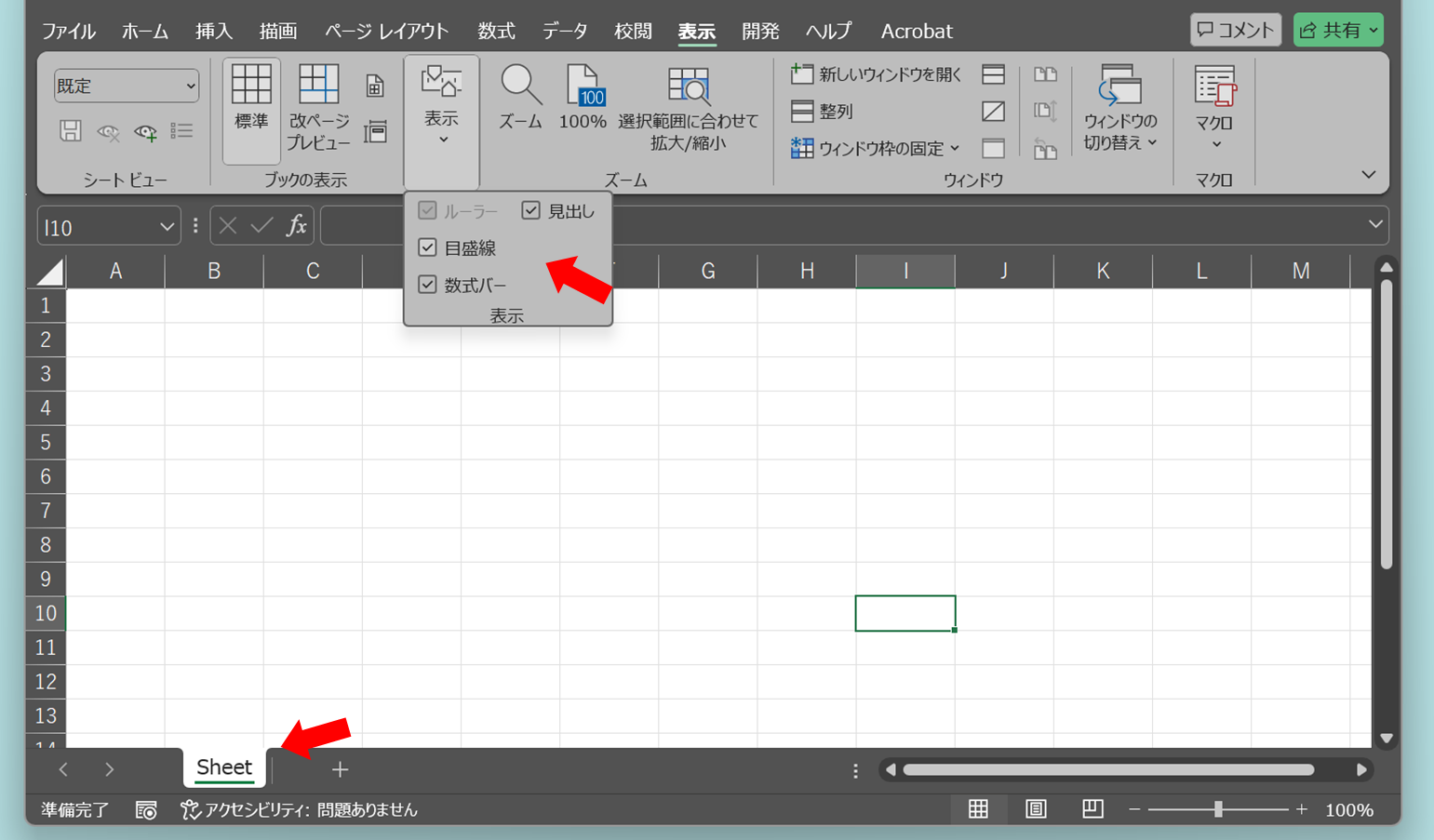Expand the formula bar chevron
The height and width of the screenshot is (840, 1434).
tap(1375, 224)
